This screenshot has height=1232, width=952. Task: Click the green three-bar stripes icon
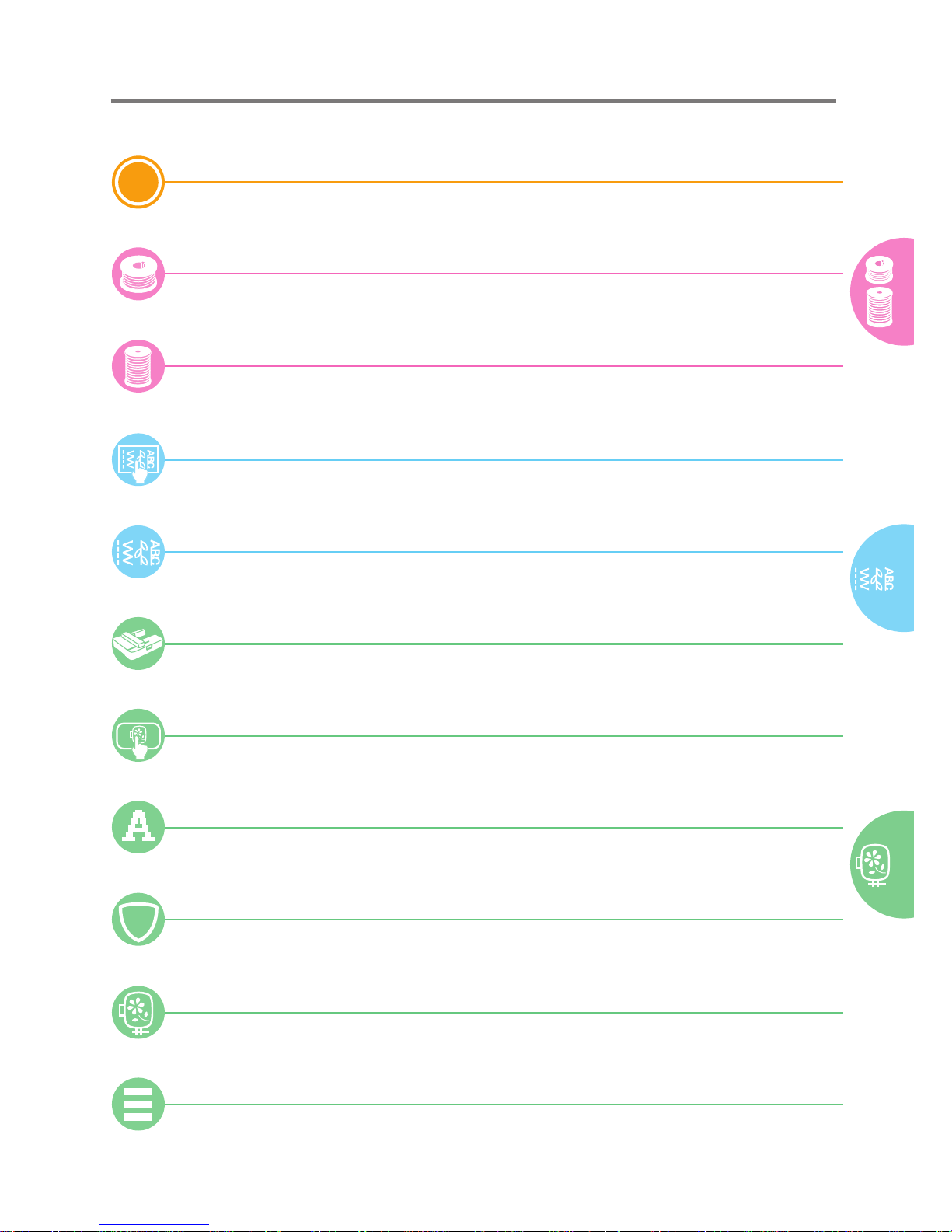click(x=138, y=1105)
